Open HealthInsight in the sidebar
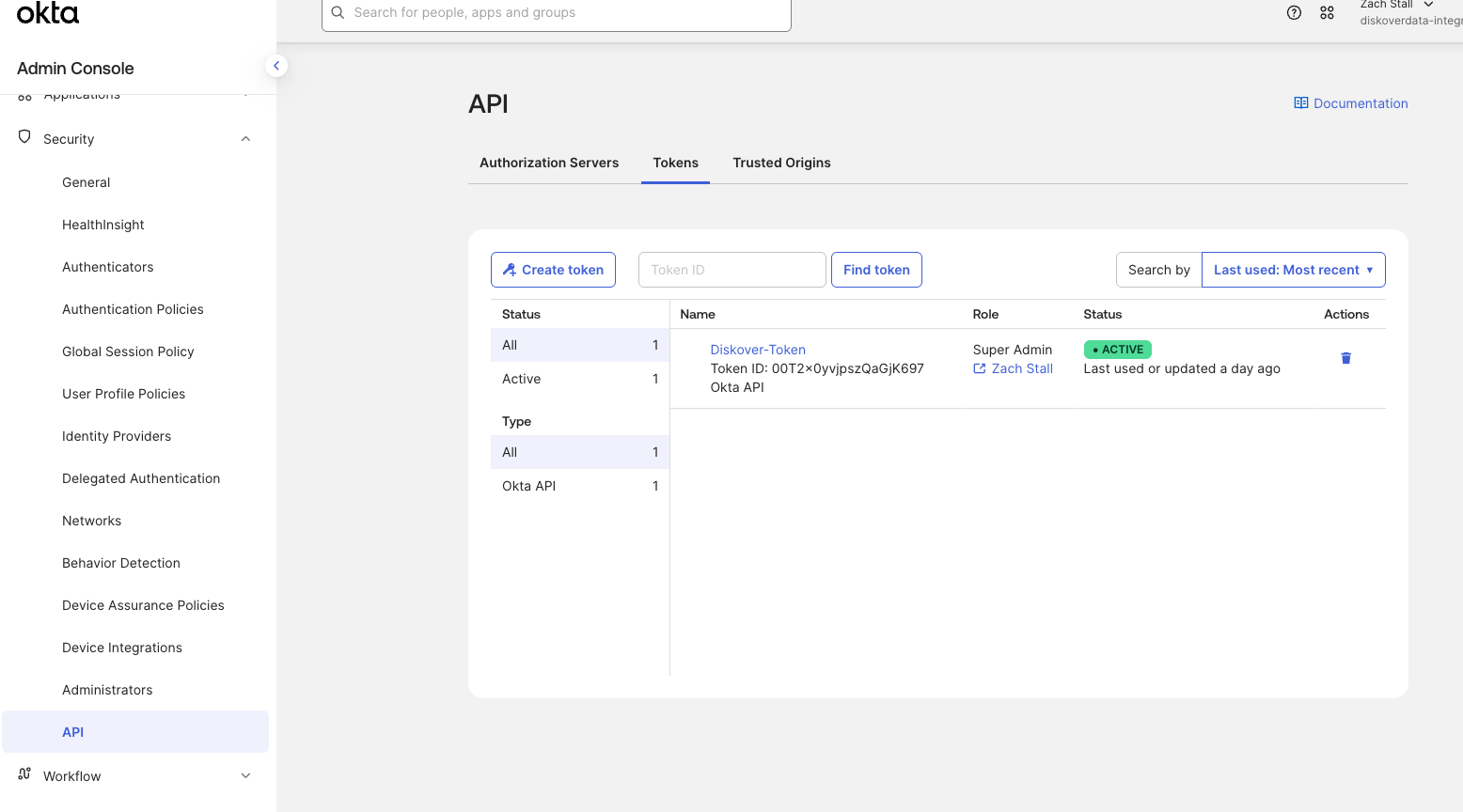The image size is (1463, 812). tap(103, 225)
